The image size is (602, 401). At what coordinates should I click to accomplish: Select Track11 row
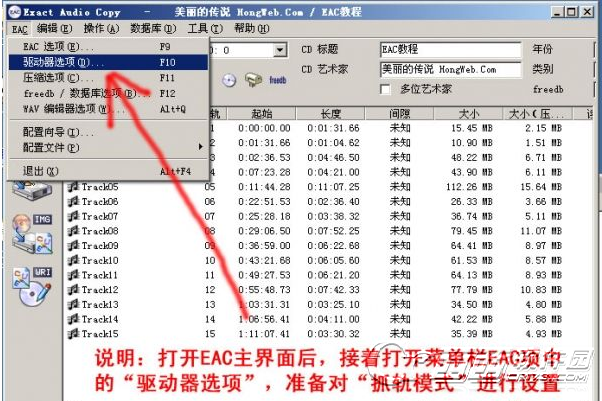[328, 275]
